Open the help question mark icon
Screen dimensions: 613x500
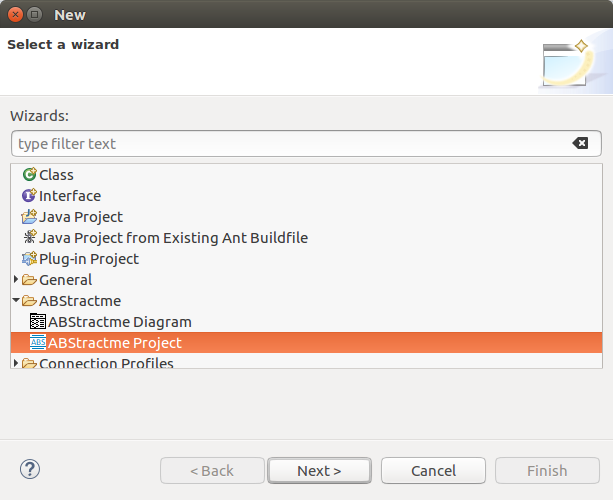(29, 469)
